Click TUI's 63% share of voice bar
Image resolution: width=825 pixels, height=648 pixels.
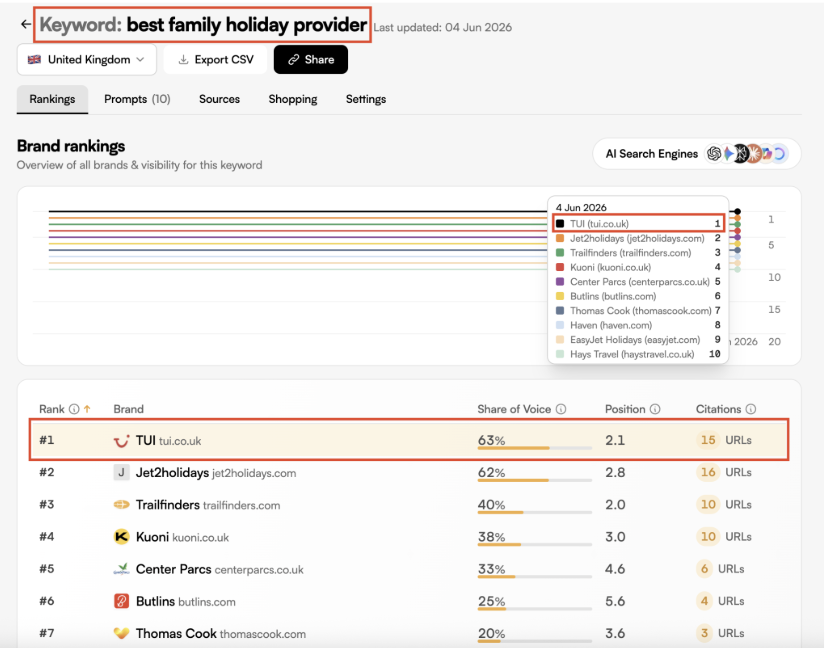click(x=535, y=448)
